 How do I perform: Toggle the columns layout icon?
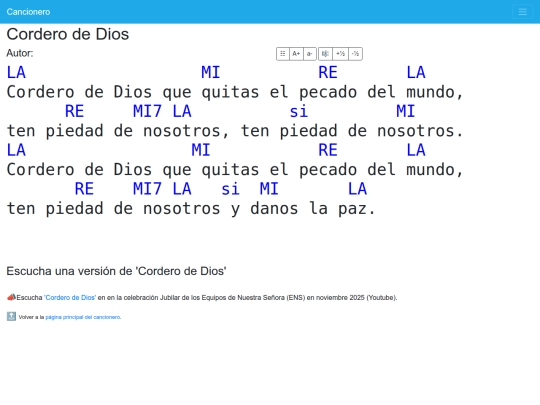[x=283, y=54]
